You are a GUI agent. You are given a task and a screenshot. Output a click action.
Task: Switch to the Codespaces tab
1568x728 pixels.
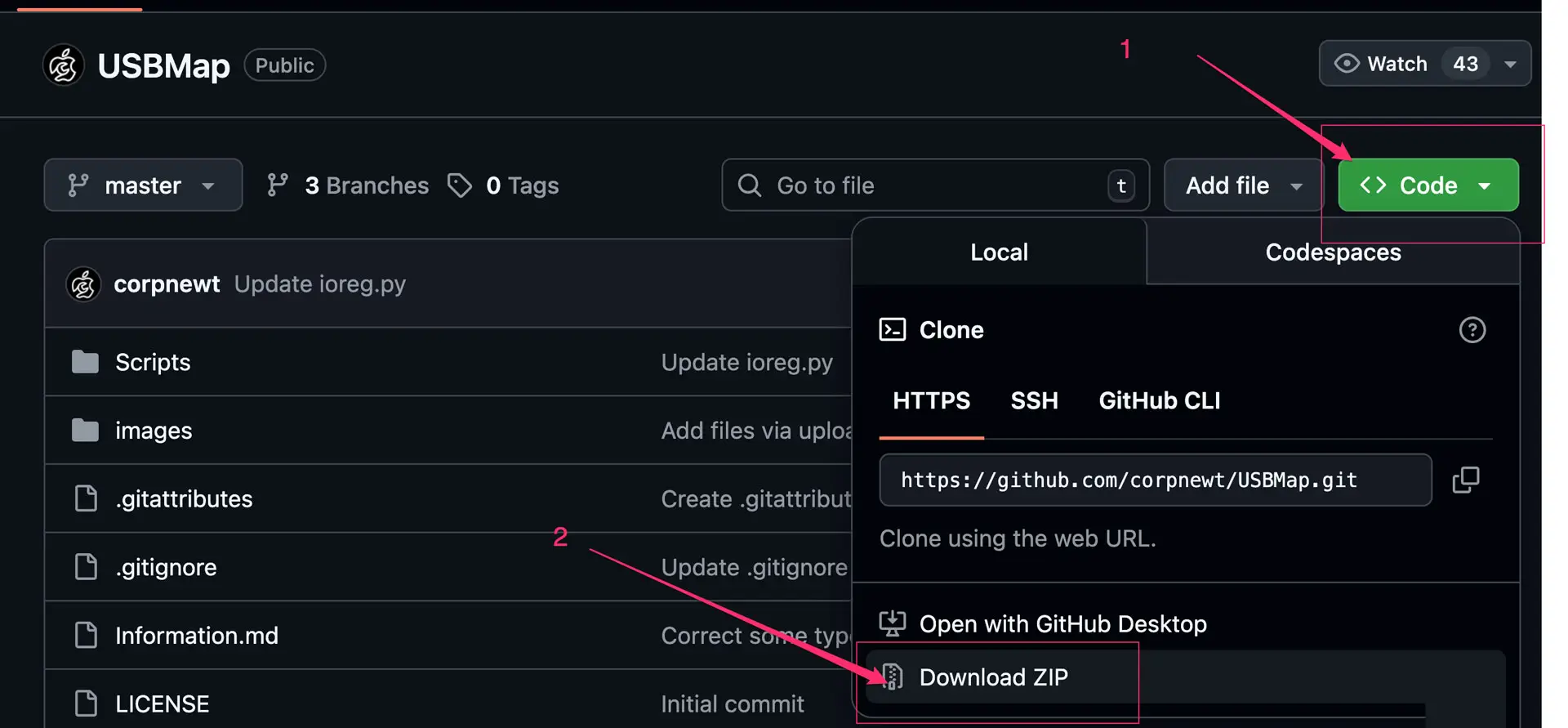pyautogui.click(x=1333, y=252)
